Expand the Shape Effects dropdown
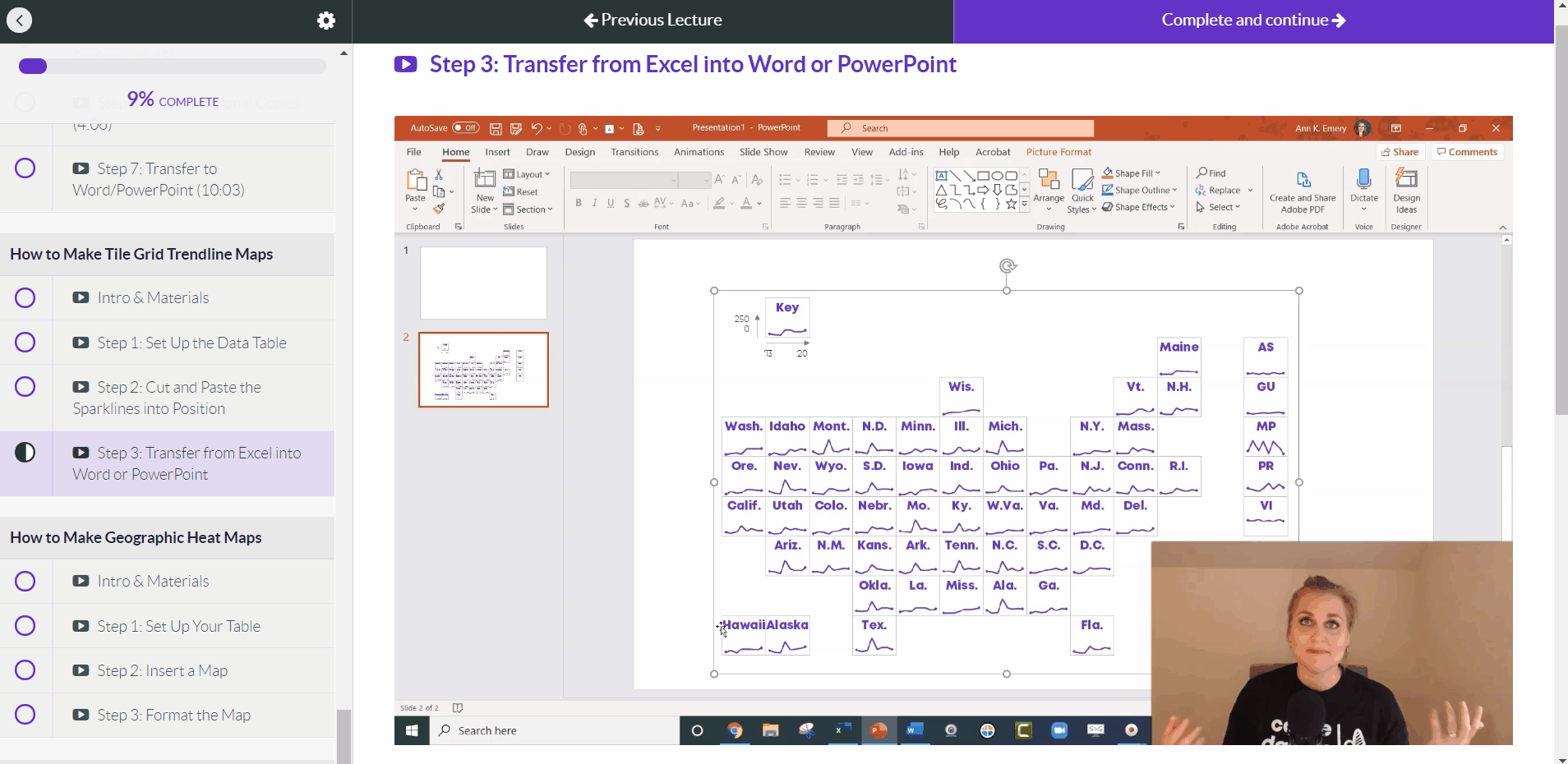Image resolution: width=1568 pixels, height=764 pixels. (1141, 207)
